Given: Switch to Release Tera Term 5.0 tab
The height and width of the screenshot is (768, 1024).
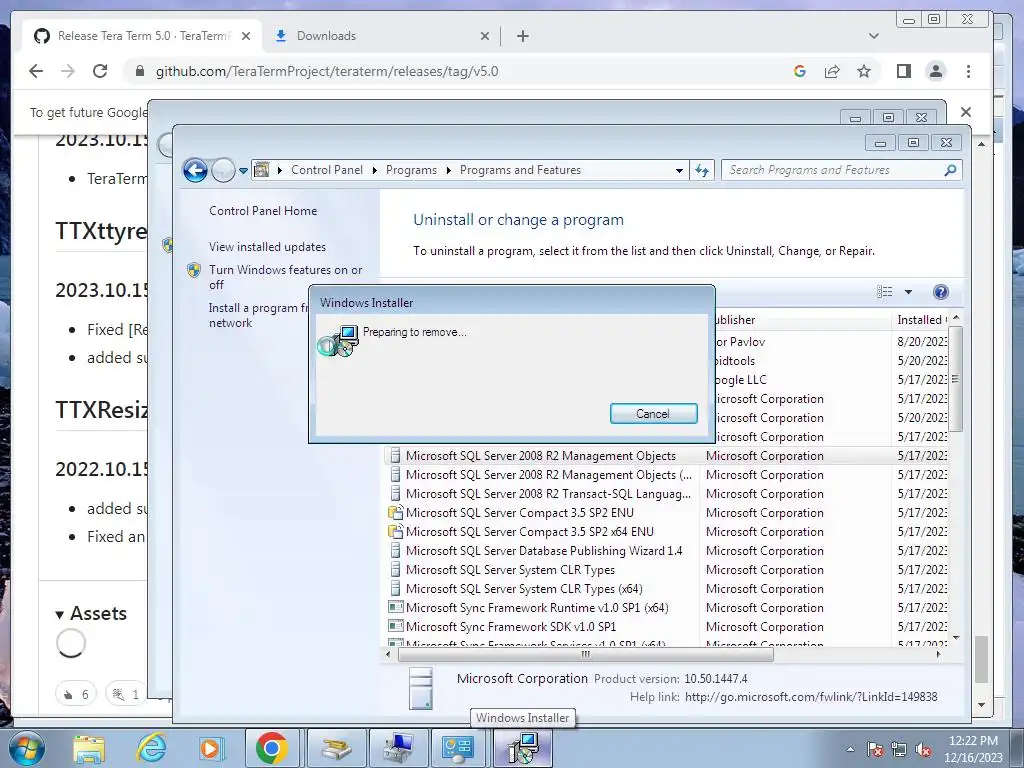Looking at the screenshot, I should click(x=142, y=36).
